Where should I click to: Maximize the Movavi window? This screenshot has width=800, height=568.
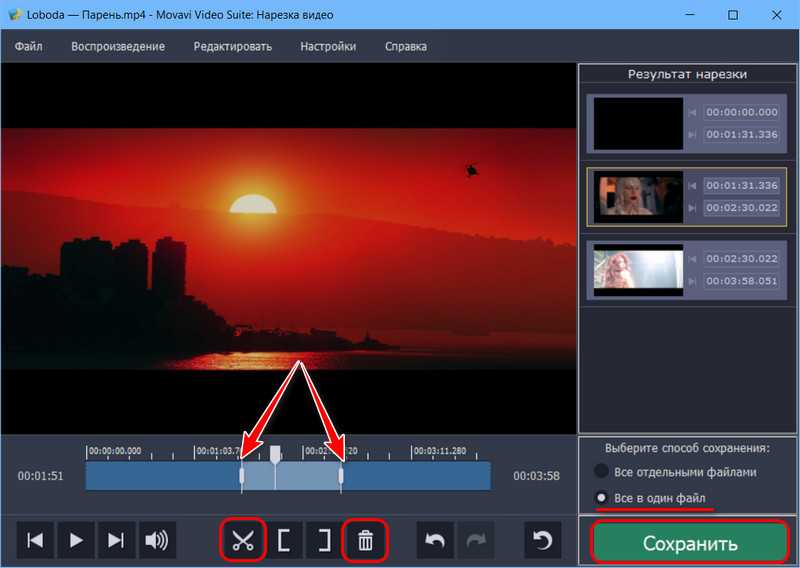tap(733, 15)
